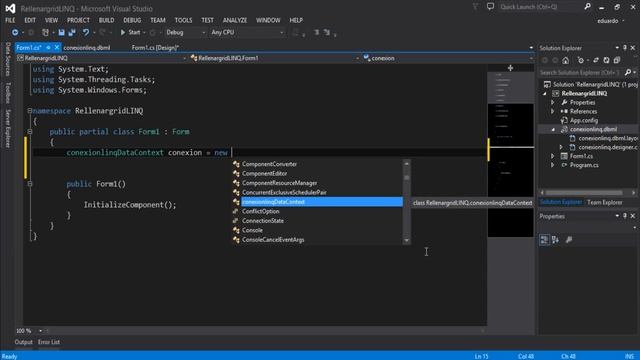This screenshot has height=360, width=640.
Task: Click Sync with Active Document icon
Action: coord(596,60)
